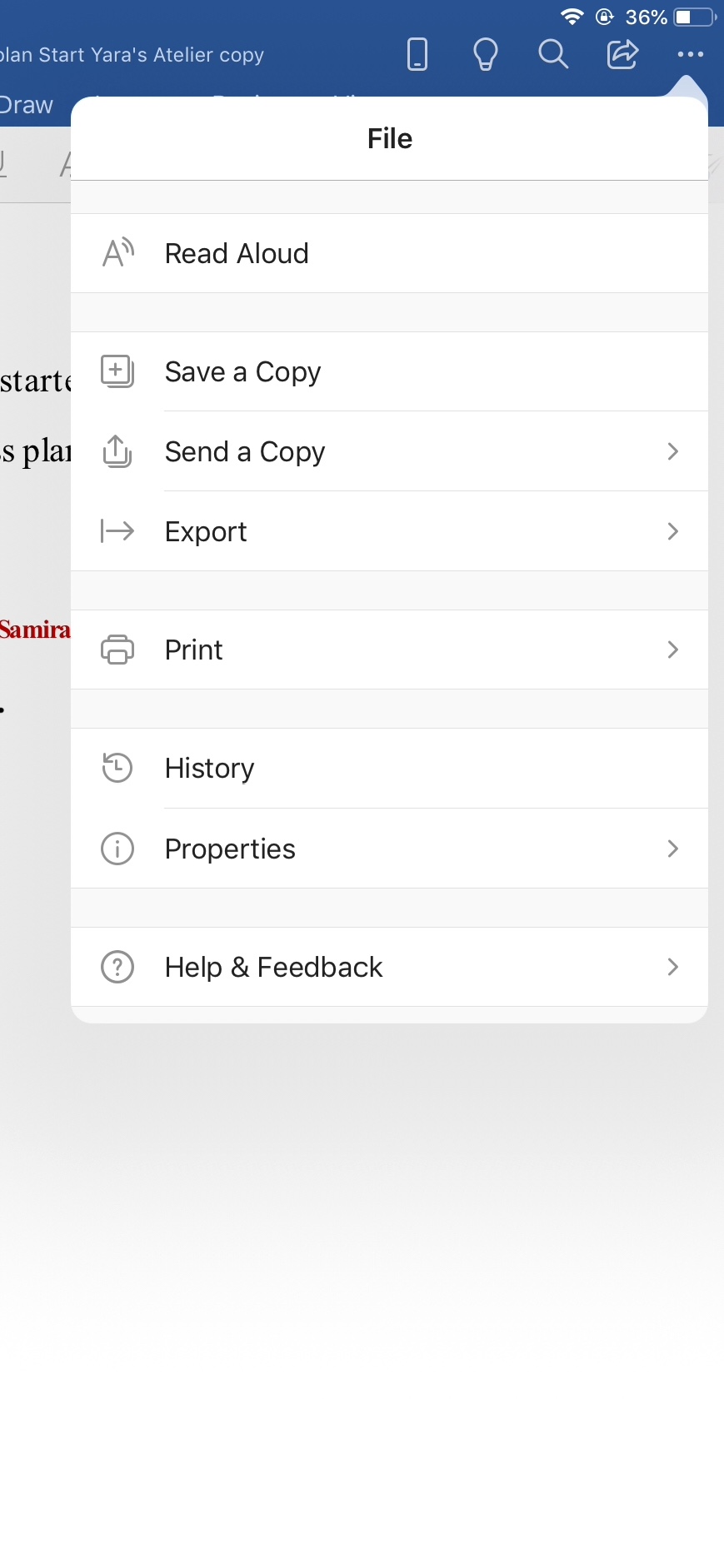Tap the mobile view phone icon
The width and height of the screenshot is (724, 1568).
click(417, 55)
